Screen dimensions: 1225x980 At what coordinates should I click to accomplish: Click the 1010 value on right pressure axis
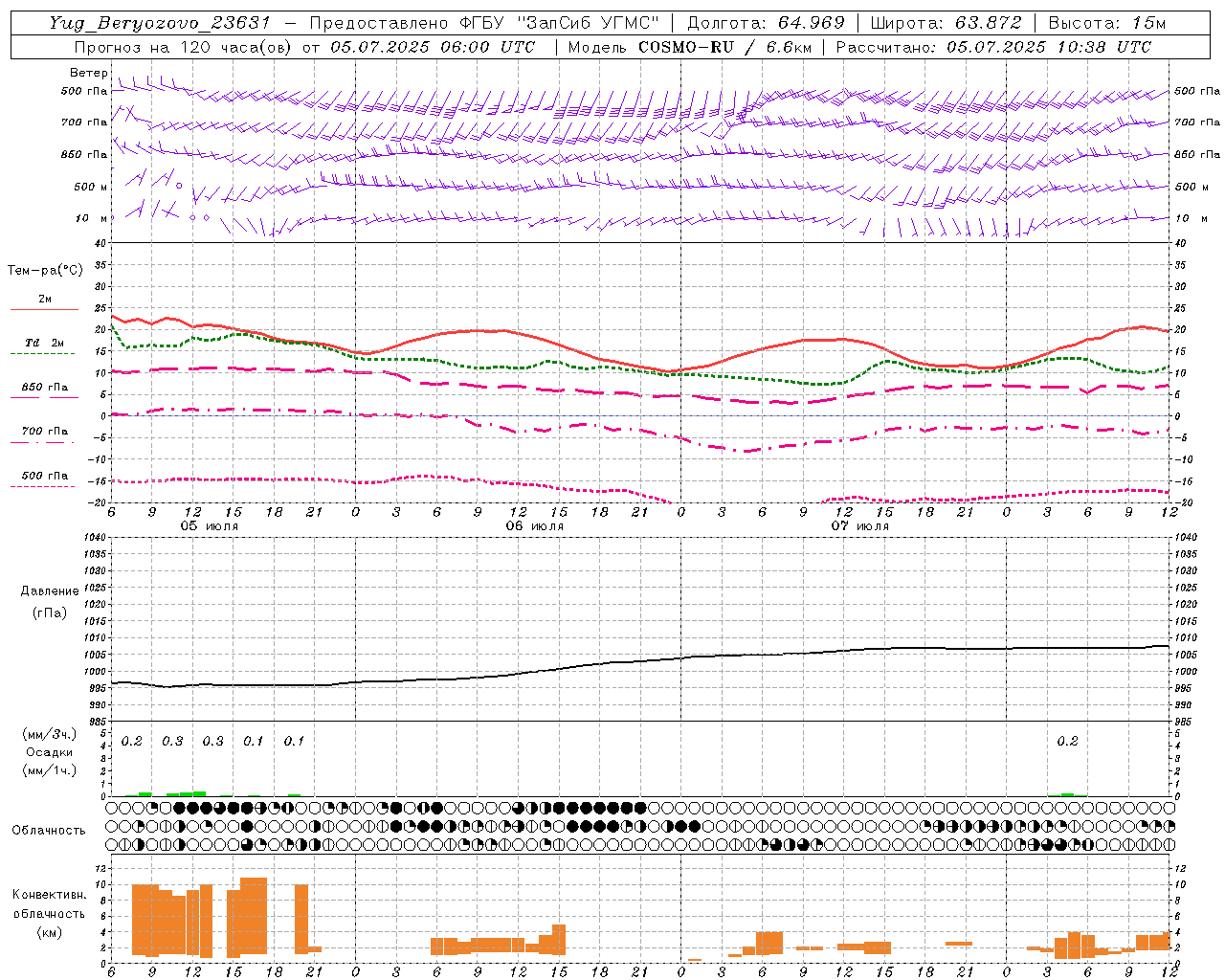1185,637
